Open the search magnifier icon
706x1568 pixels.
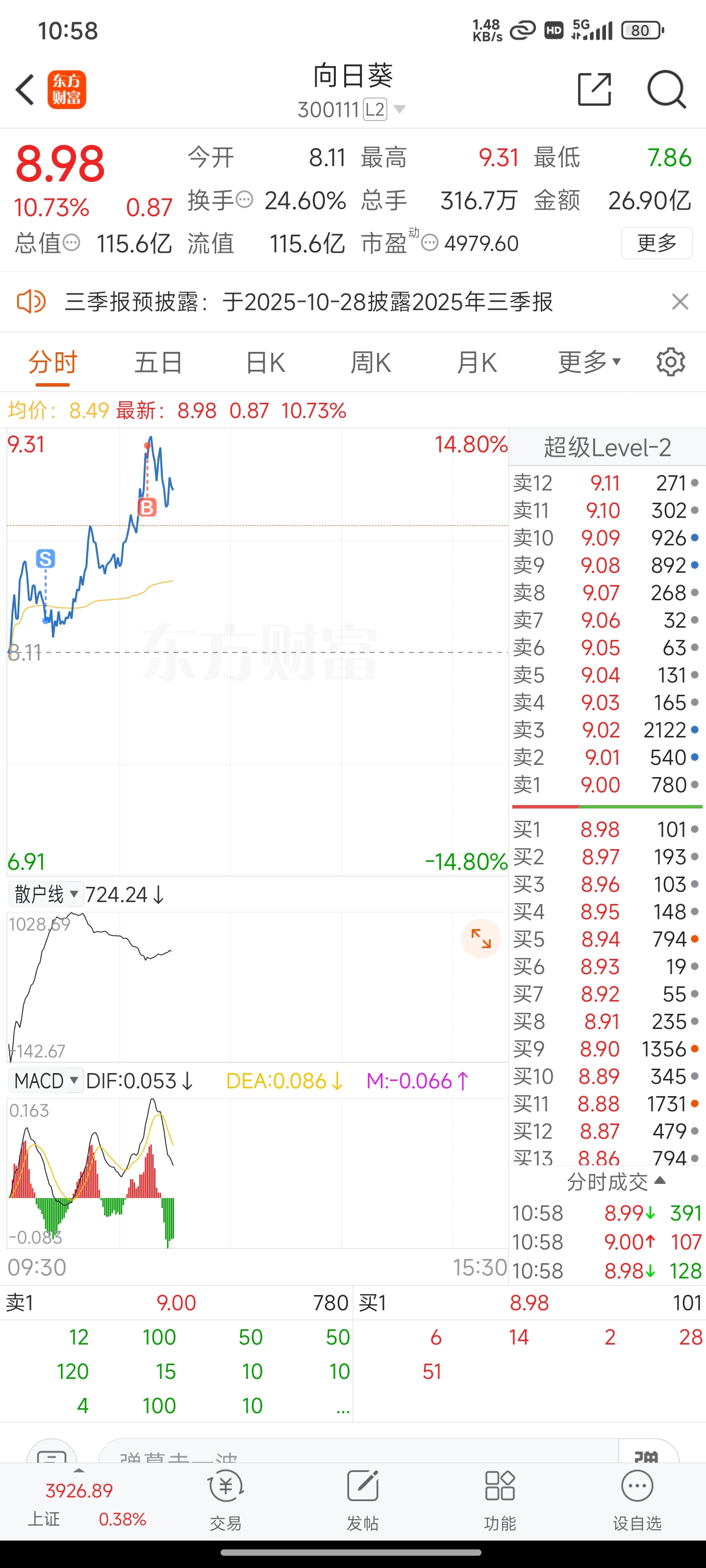click(666, 90)
